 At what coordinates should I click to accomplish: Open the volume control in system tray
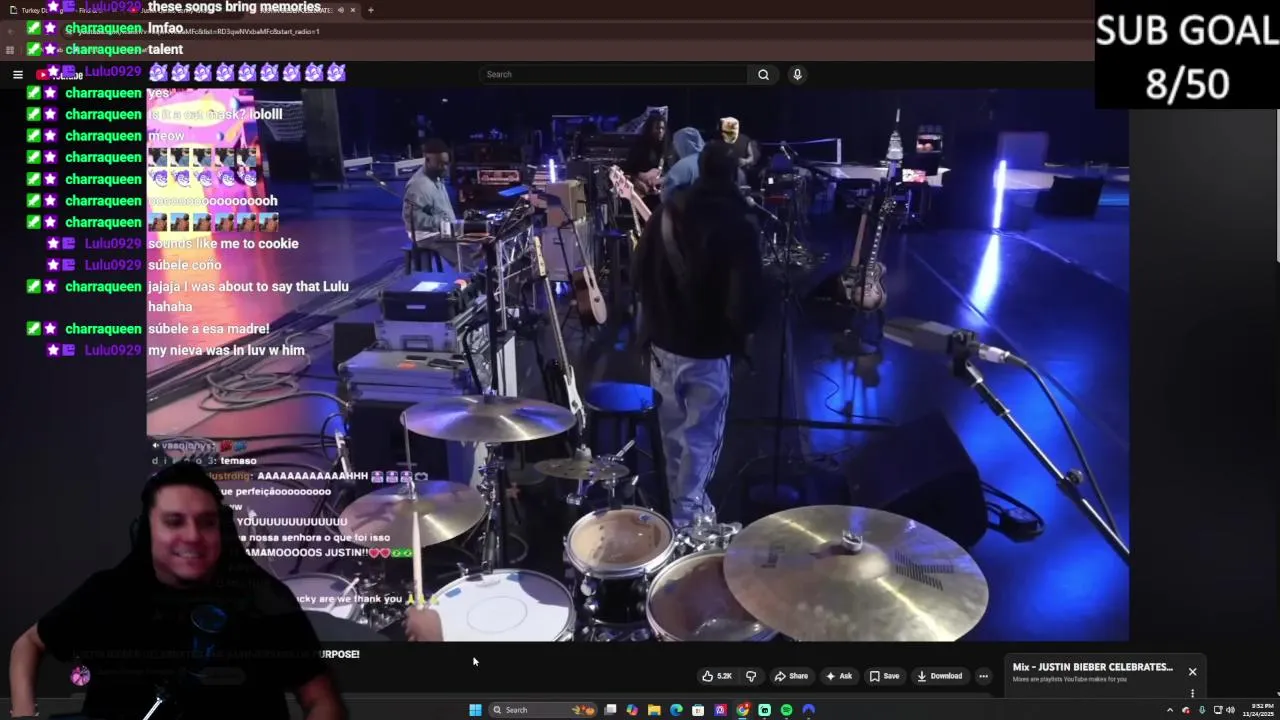pos(1230,710)
